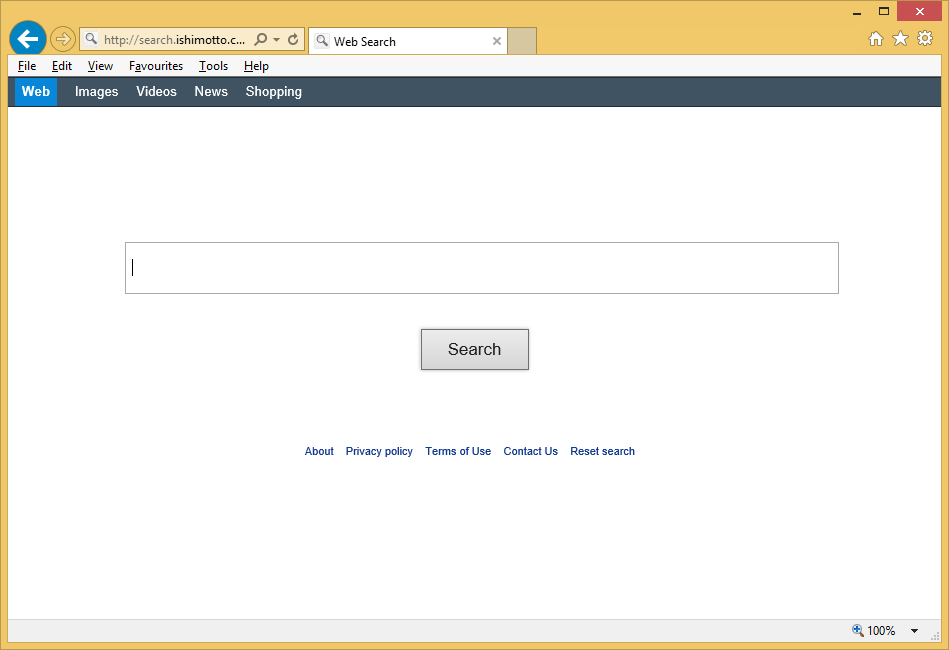Click the Refresh icon in address bar
The height and width of the screenshot is (650, 949).
293,40
